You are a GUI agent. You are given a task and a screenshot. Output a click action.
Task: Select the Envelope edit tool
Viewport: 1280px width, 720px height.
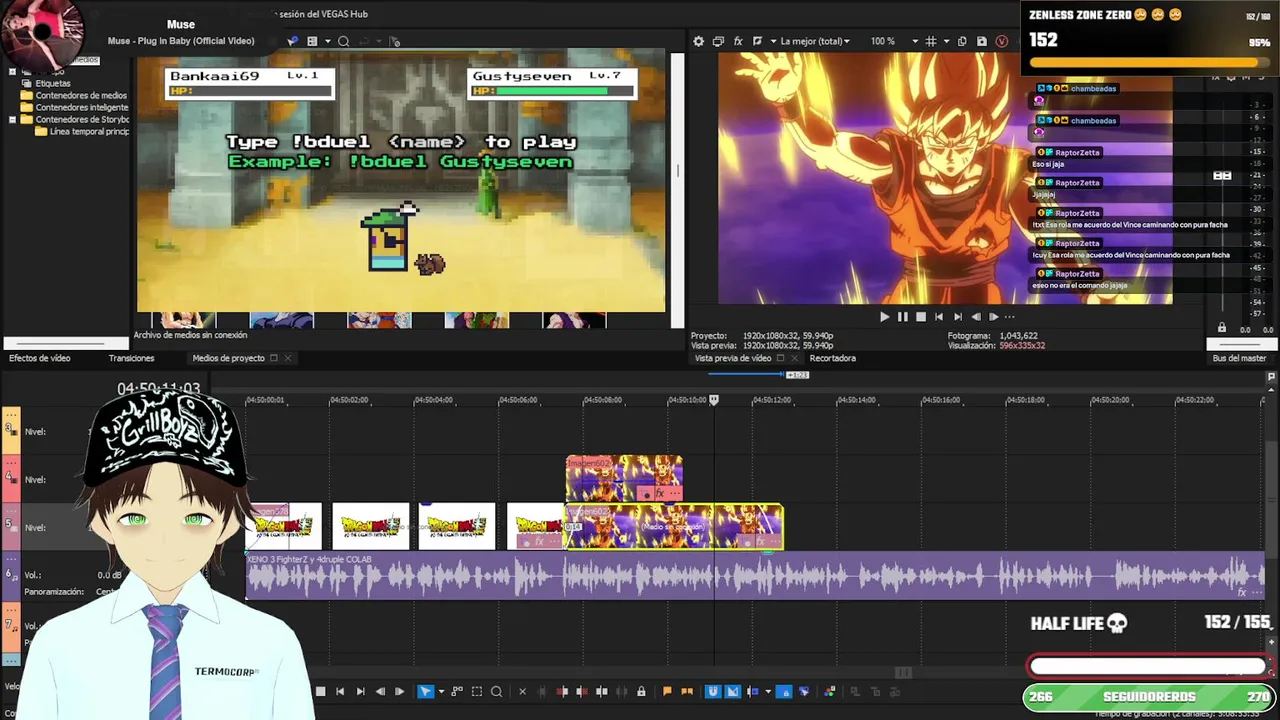[x=457, y=691]
